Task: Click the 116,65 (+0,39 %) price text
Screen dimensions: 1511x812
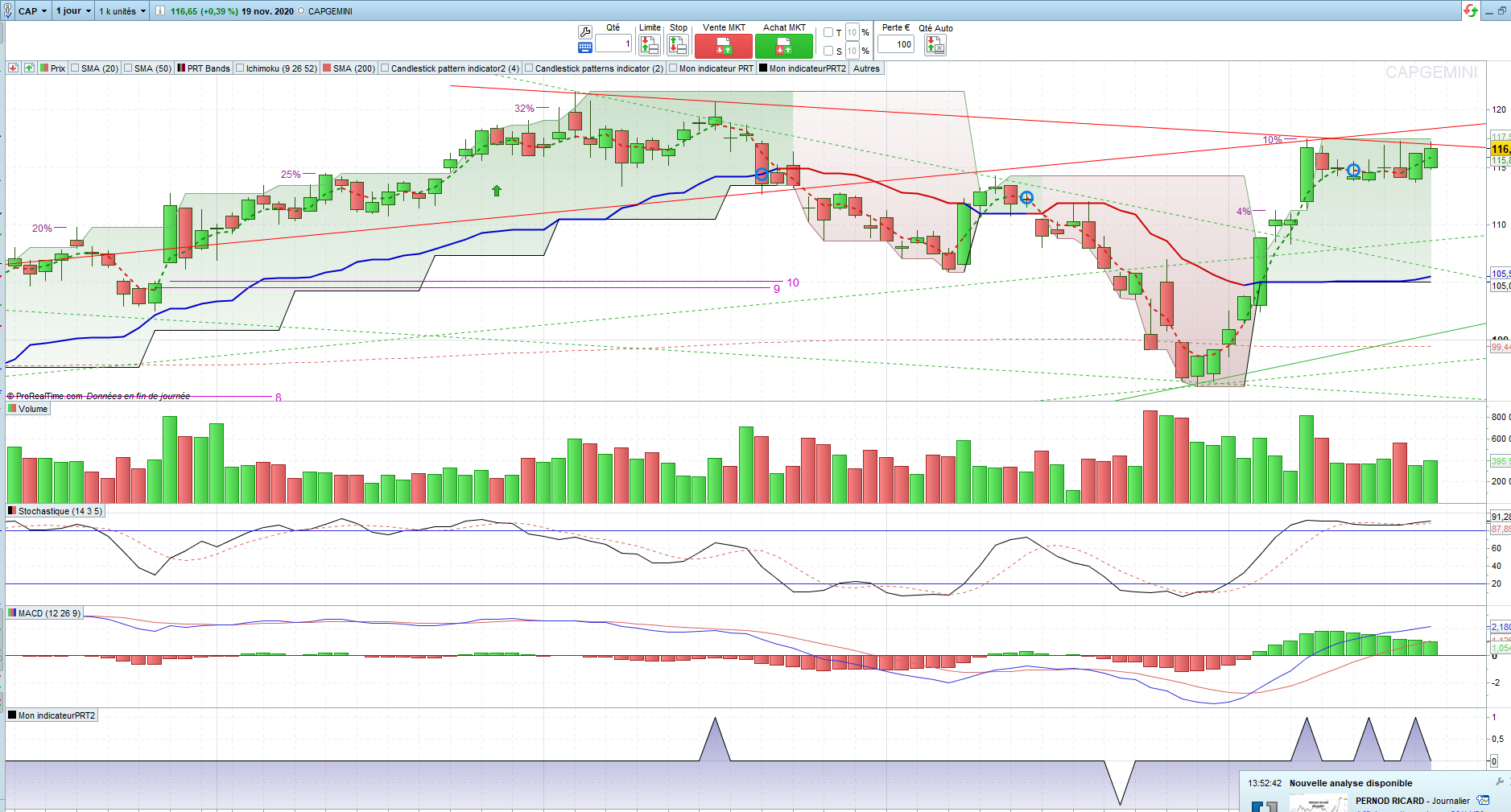Action: click(204, 11)
